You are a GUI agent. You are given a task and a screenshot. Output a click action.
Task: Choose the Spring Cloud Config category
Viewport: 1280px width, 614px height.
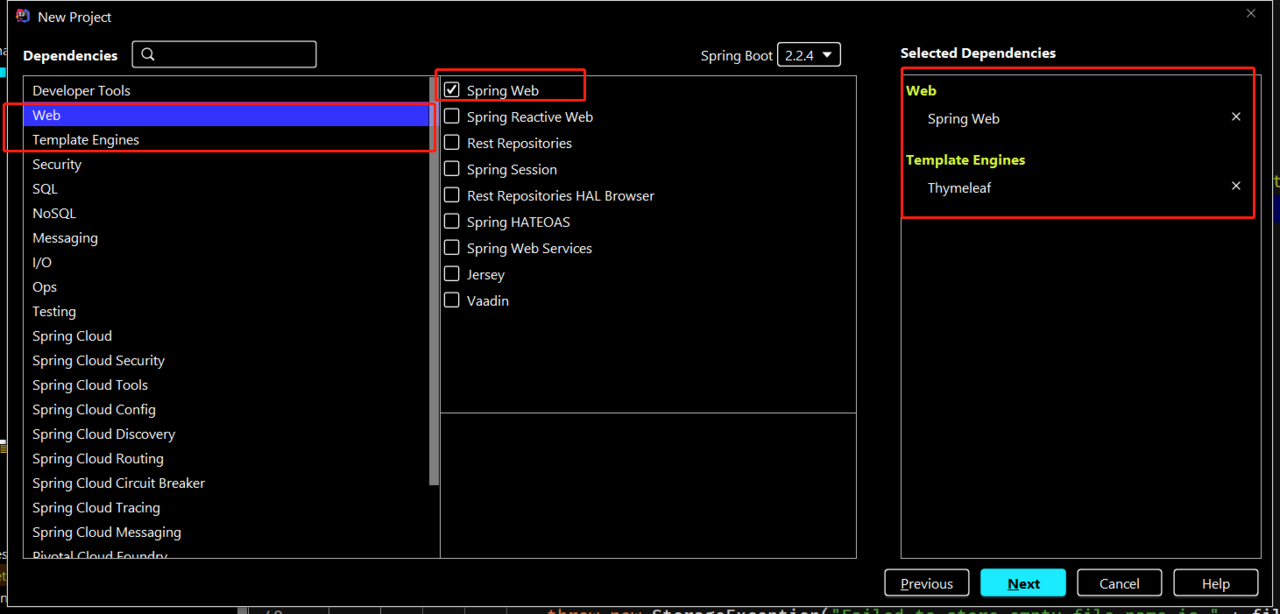tap(227, 409)
